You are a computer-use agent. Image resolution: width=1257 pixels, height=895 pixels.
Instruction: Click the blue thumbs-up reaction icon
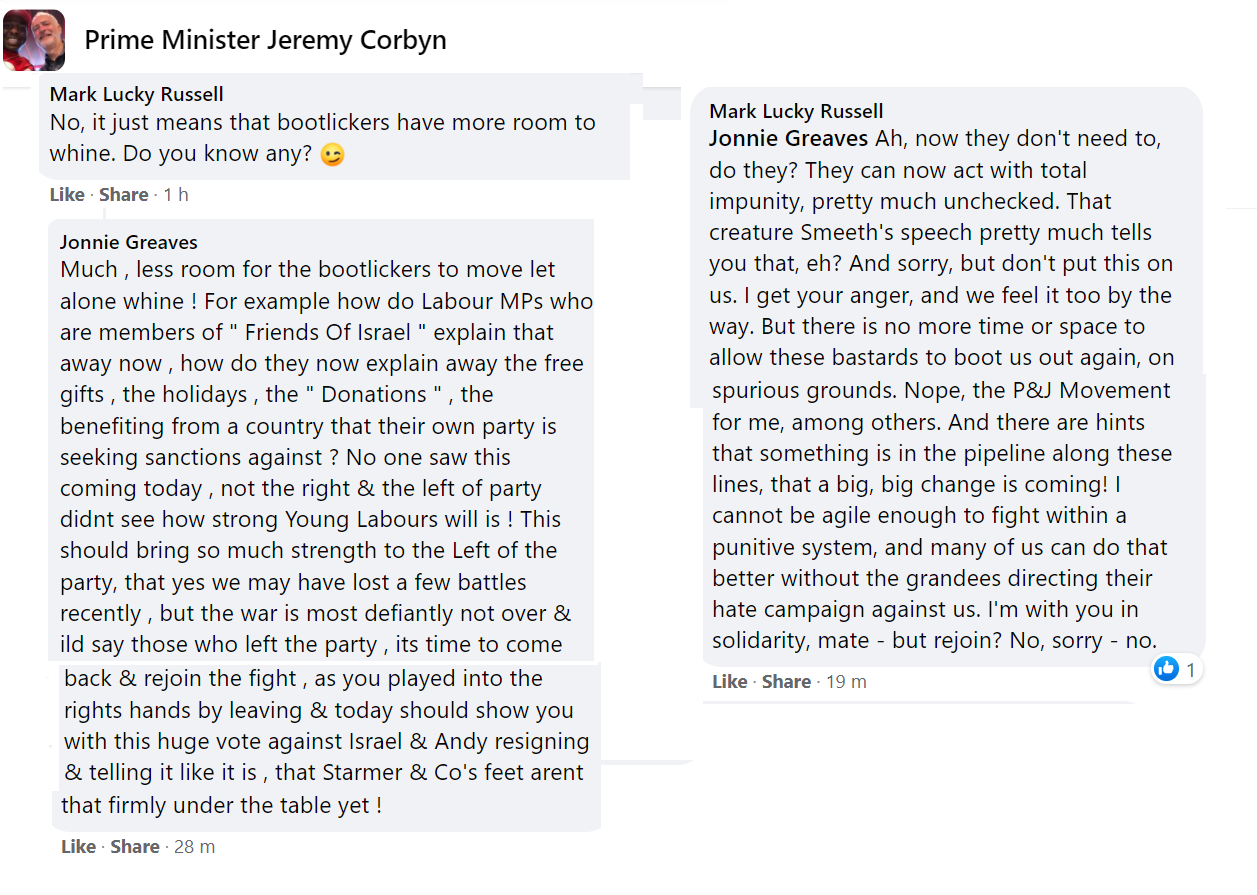tap(1166, 669)
